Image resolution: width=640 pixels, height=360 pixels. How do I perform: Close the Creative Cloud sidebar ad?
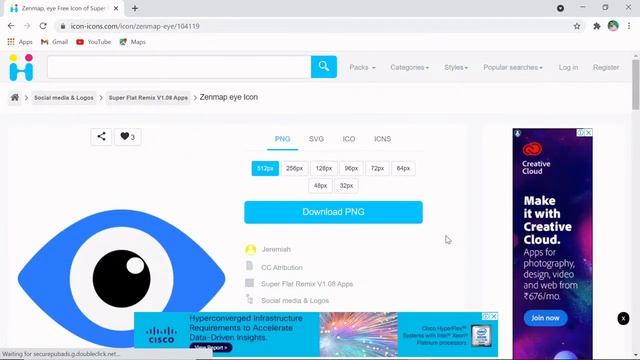coord(589,133)
